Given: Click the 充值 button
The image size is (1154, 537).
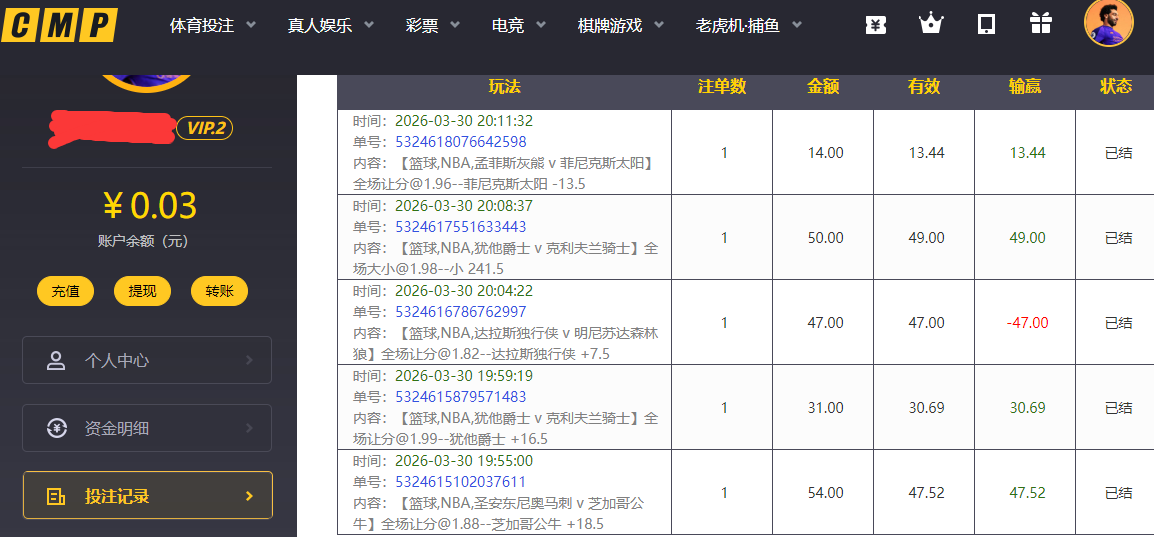Looking at the screenshot, I should (x=66, y=291).
